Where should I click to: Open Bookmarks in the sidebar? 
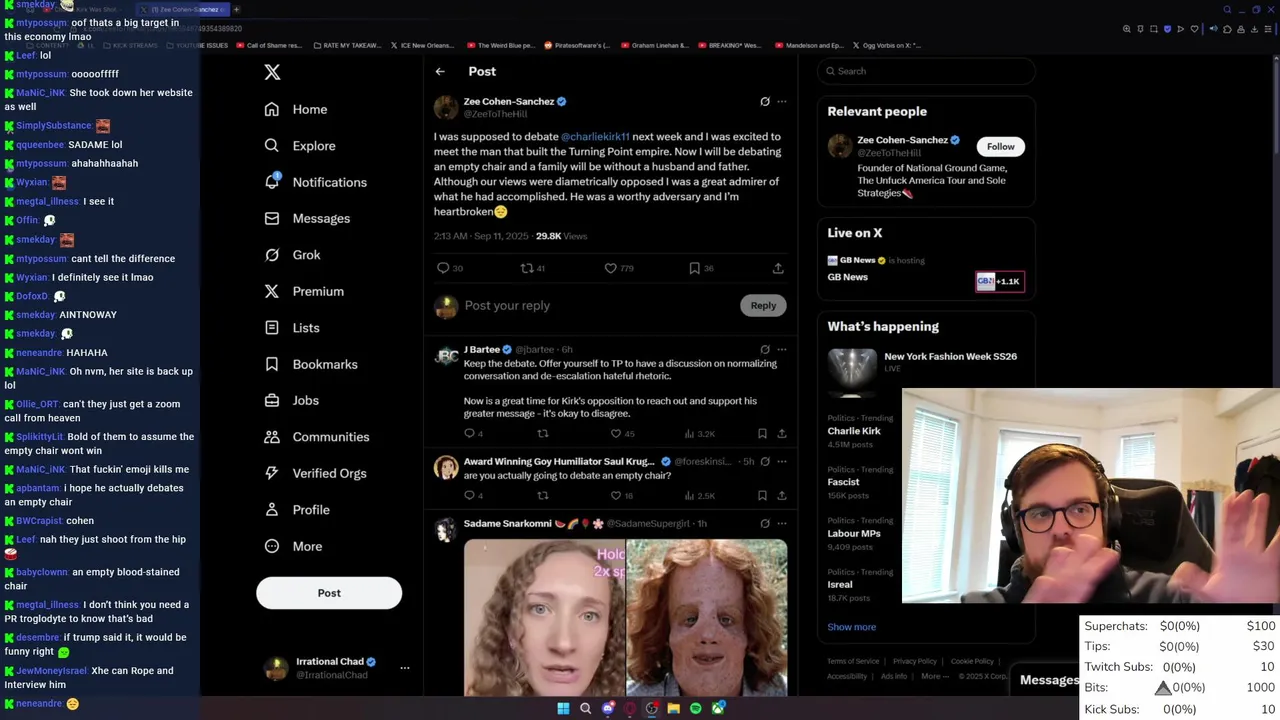tap(310, 364)
